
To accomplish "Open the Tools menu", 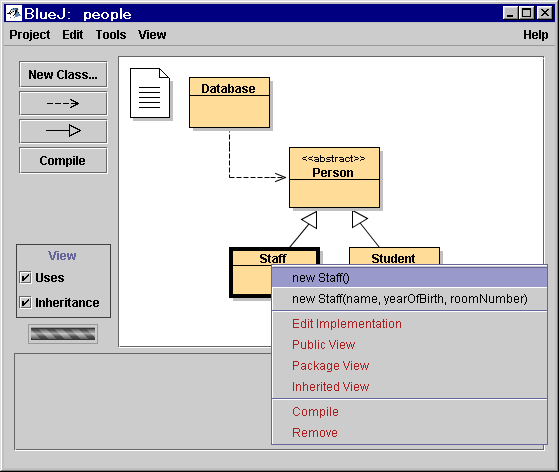I will tap(111, 35).
